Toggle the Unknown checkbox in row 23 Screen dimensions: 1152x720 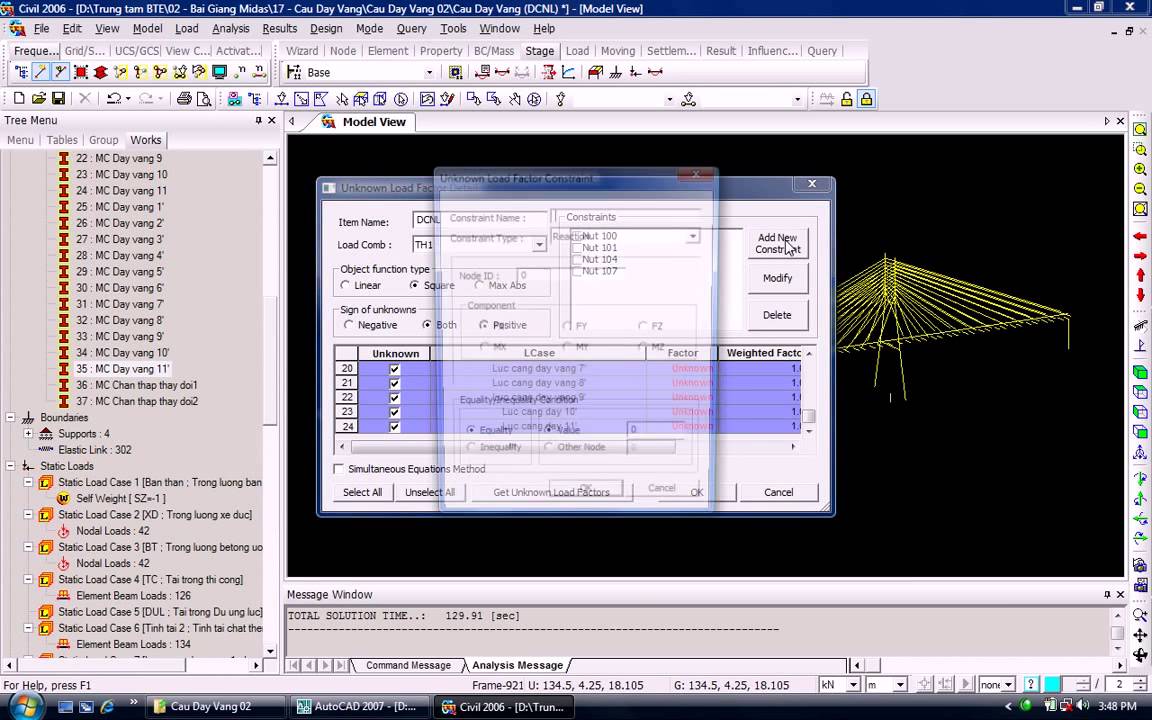(x=395, y=411)
